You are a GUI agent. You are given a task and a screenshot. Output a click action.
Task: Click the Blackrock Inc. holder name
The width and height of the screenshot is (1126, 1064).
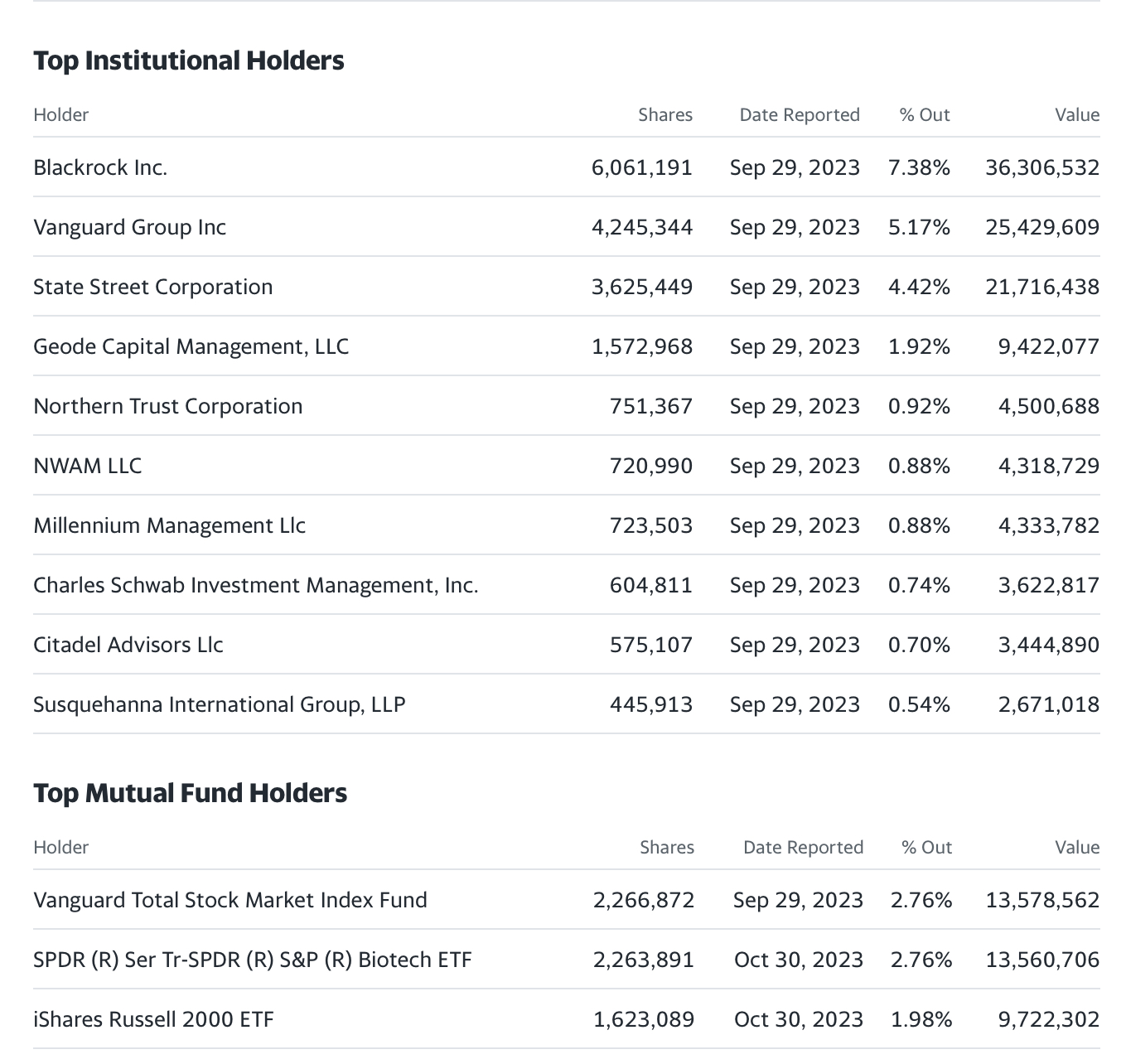tap(100, 167)
